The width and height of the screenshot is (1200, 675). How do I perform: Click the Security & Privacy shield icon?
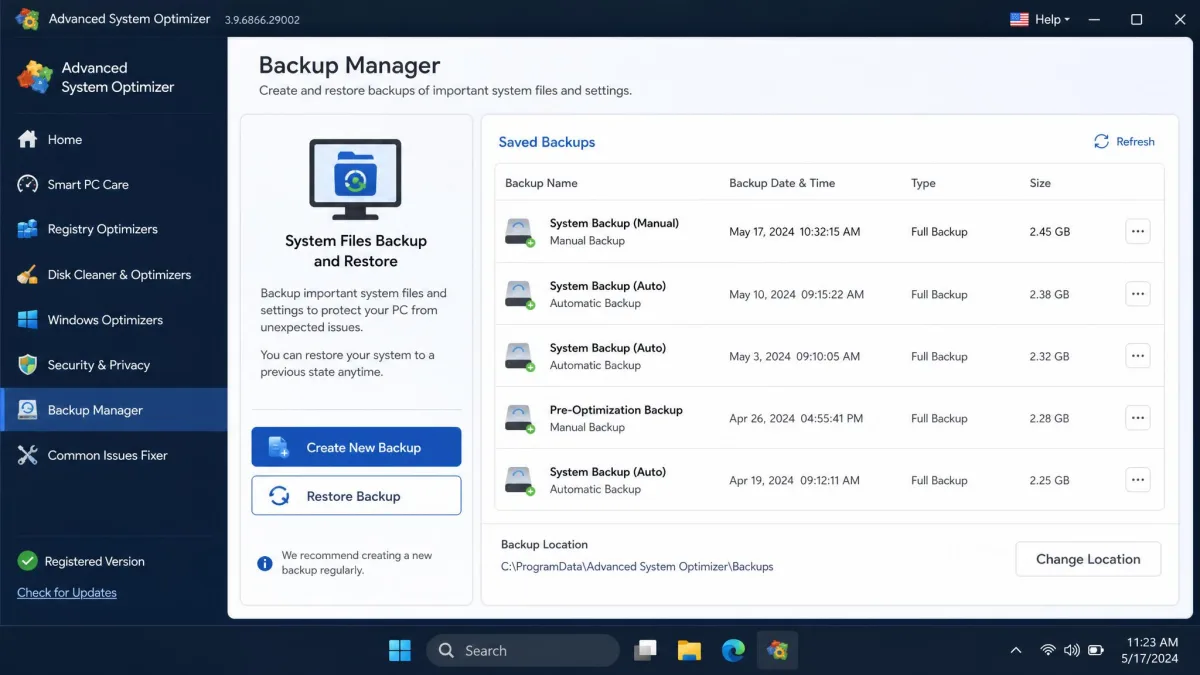[x=28, y=365]
